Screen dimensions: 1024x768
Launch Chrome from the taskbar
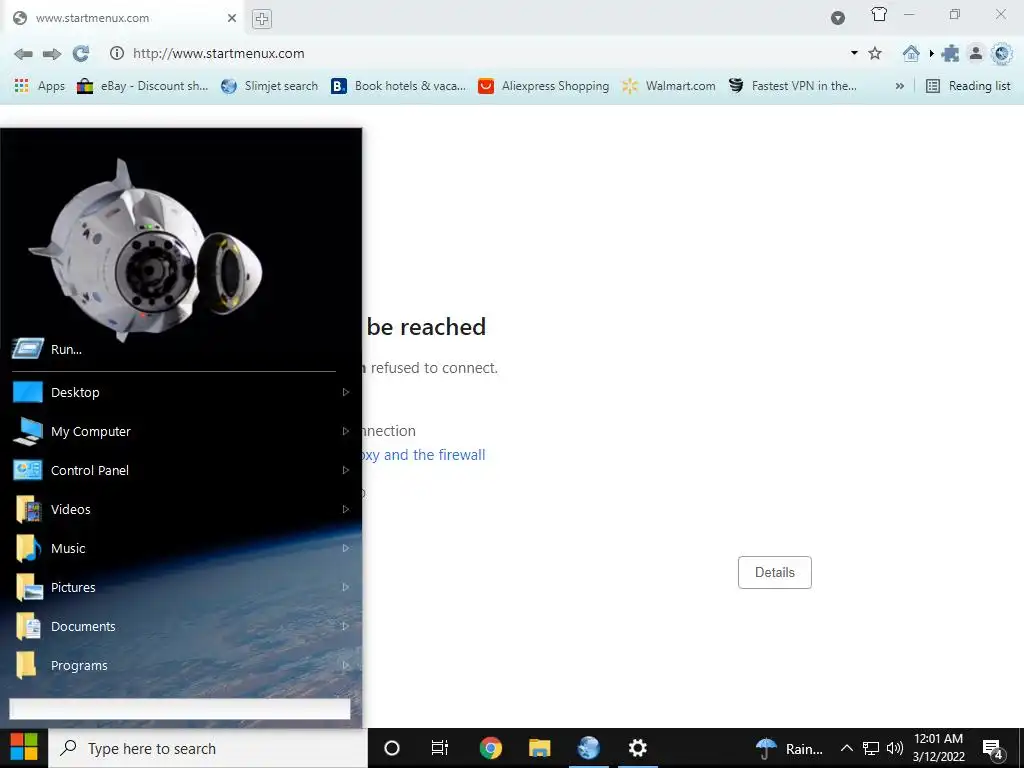point(490,748)
